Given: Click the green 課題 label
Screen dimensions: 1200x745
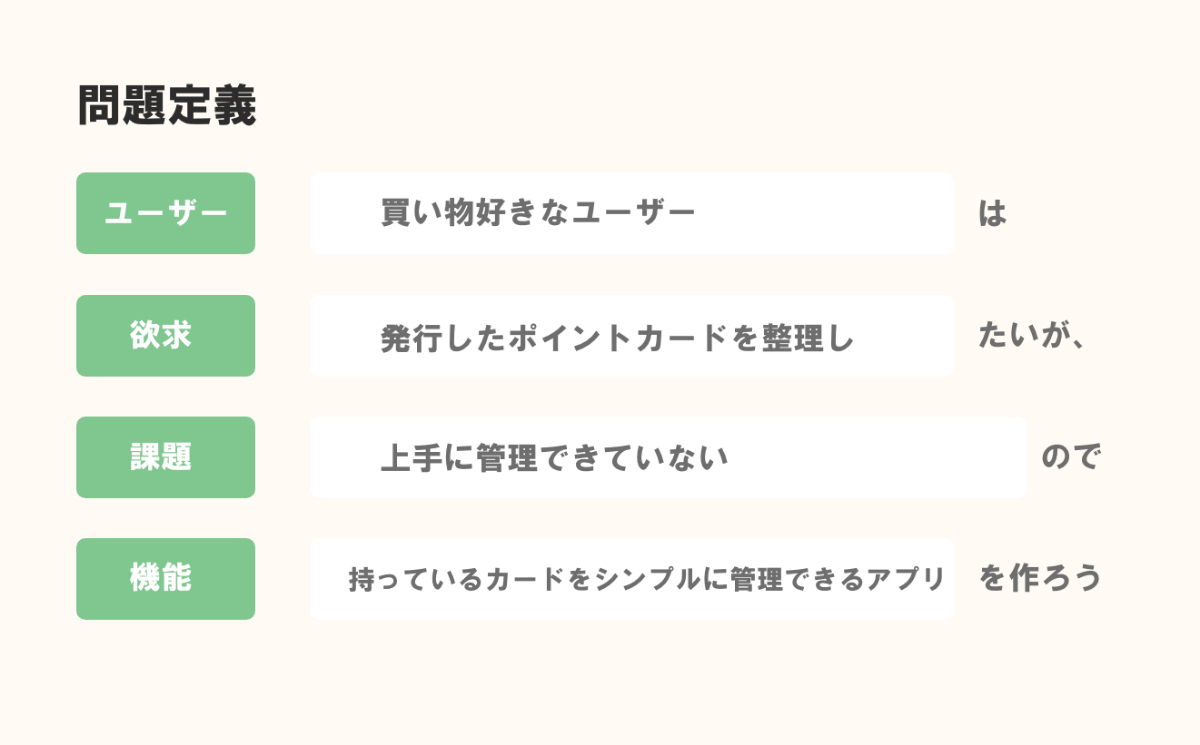Looking at the screenshot, I should click(166, 457).
